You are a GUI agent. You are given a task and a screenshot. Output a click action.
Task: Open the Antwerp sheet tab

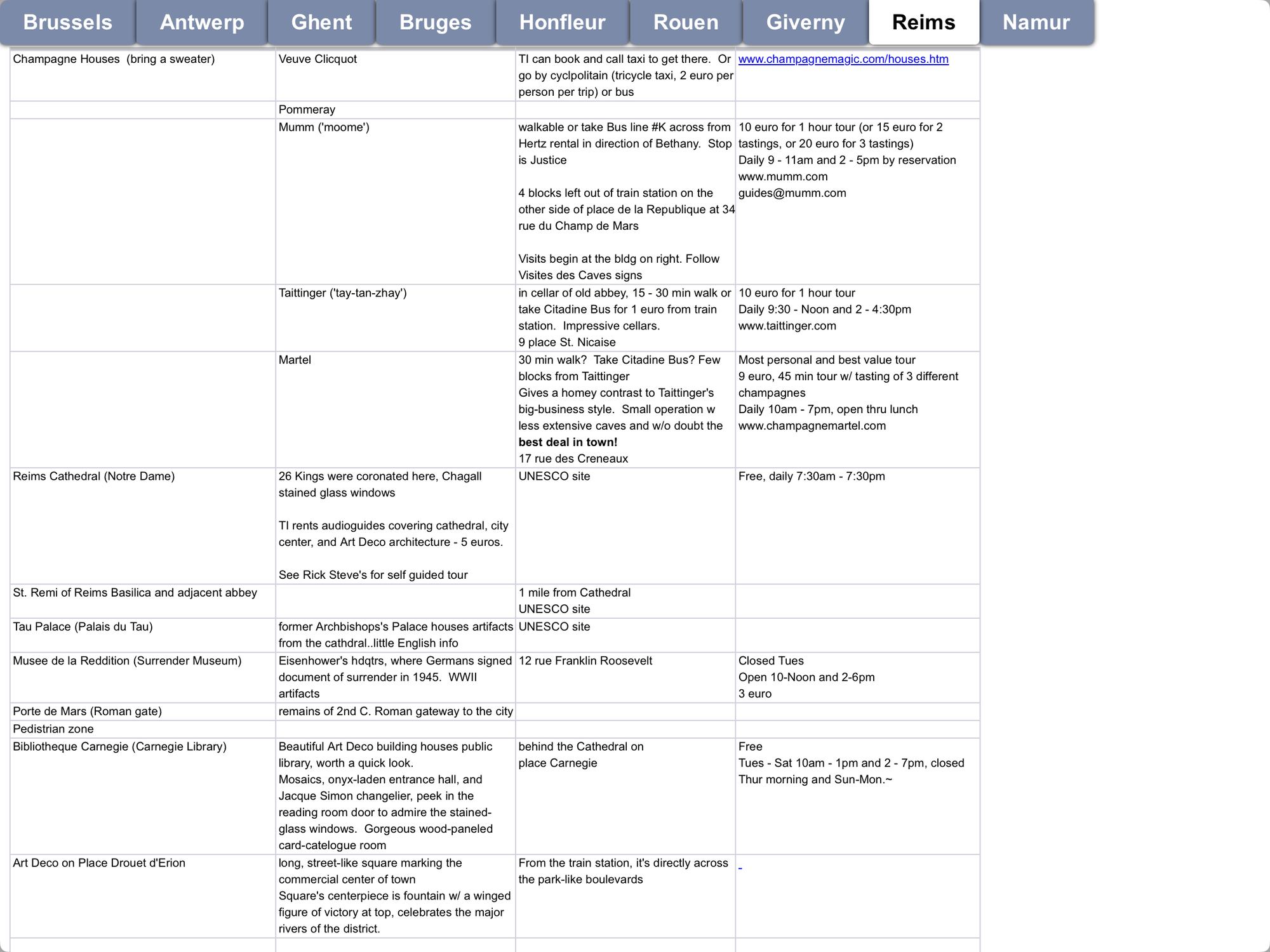pos(202,22)
